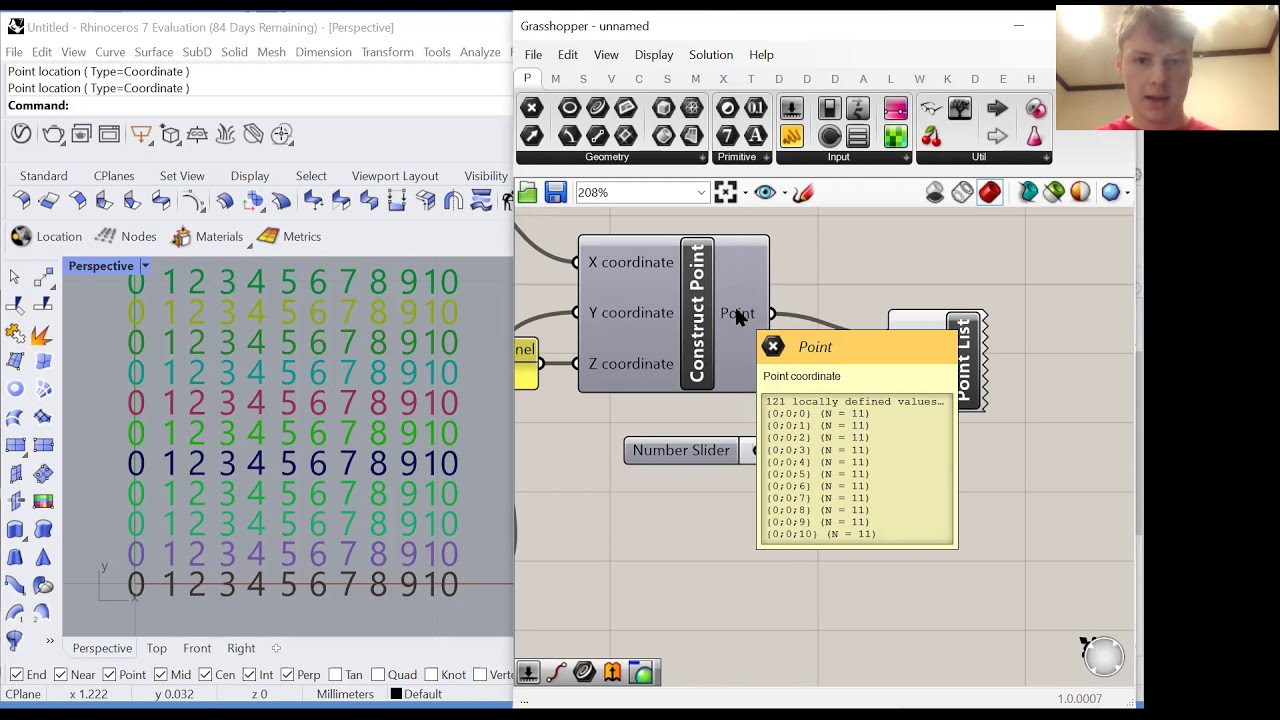This screenshot has height=720, width=1280.
Task: Click the Point parameter icon with X
Action: click(532, 108)
